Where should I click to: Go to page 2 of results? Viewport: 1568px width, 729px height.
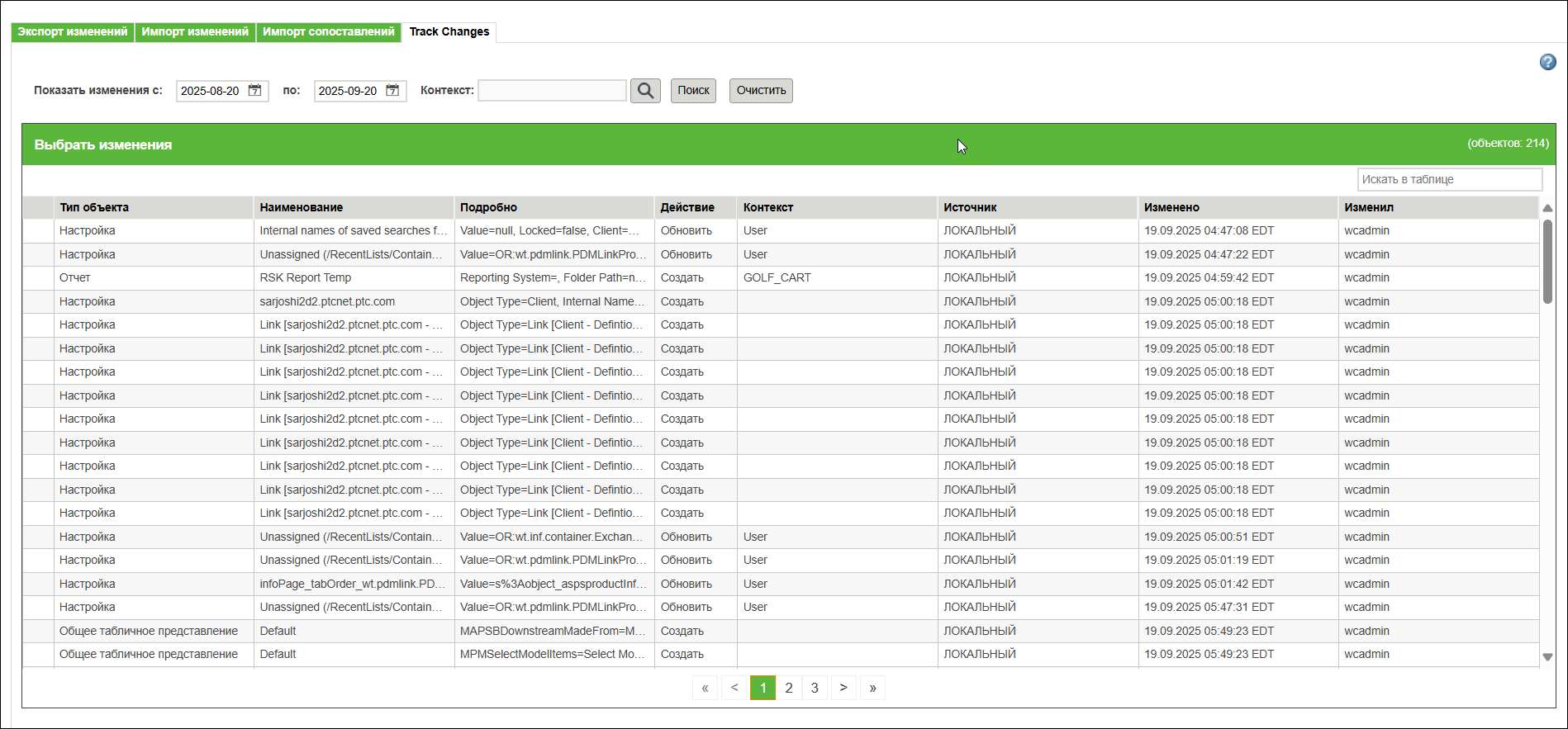pyautogui.click(x=789, y=688)
